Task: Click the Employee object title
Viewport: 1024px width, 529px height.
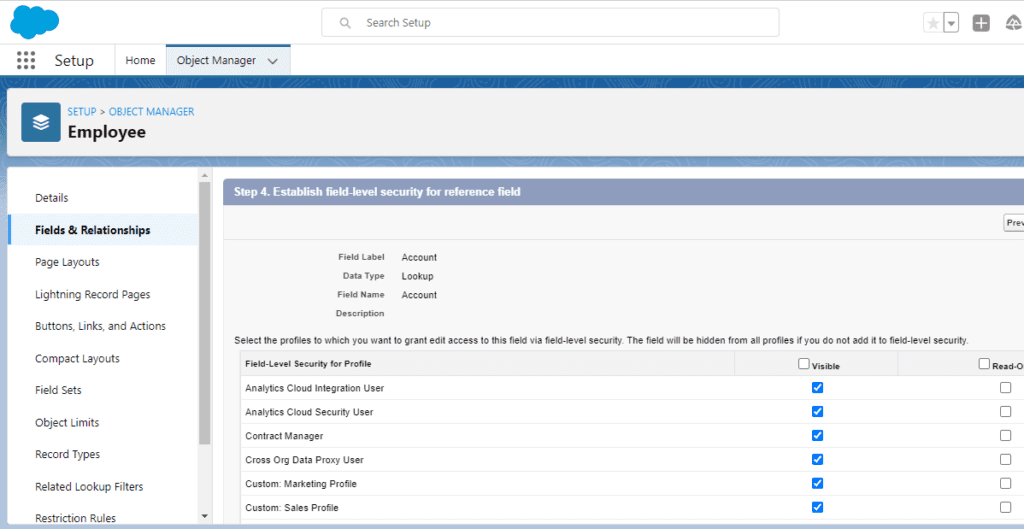Action: (x=107, y=132)
